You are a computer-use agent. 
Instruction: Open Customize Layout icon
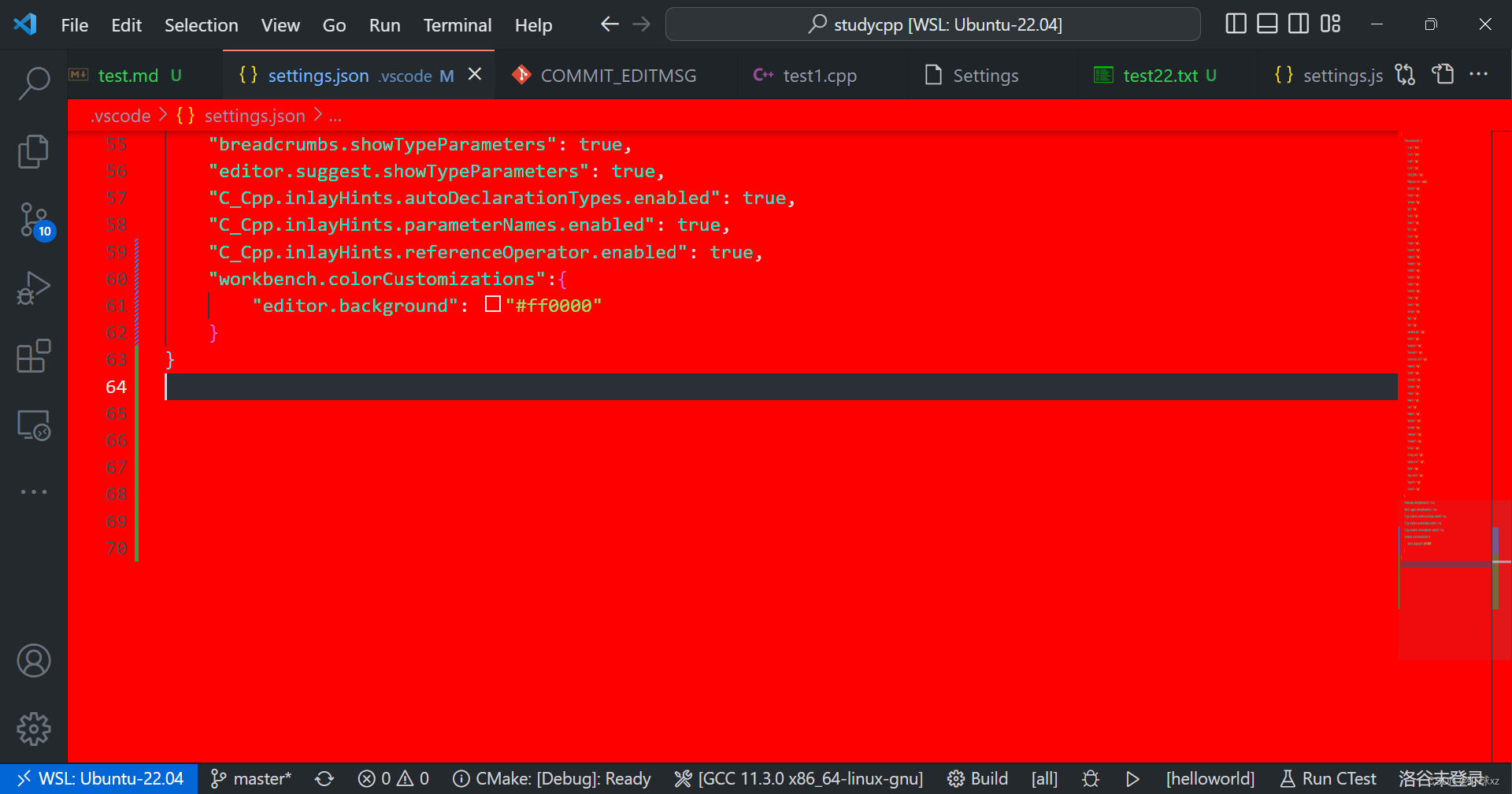[1330, 24]
